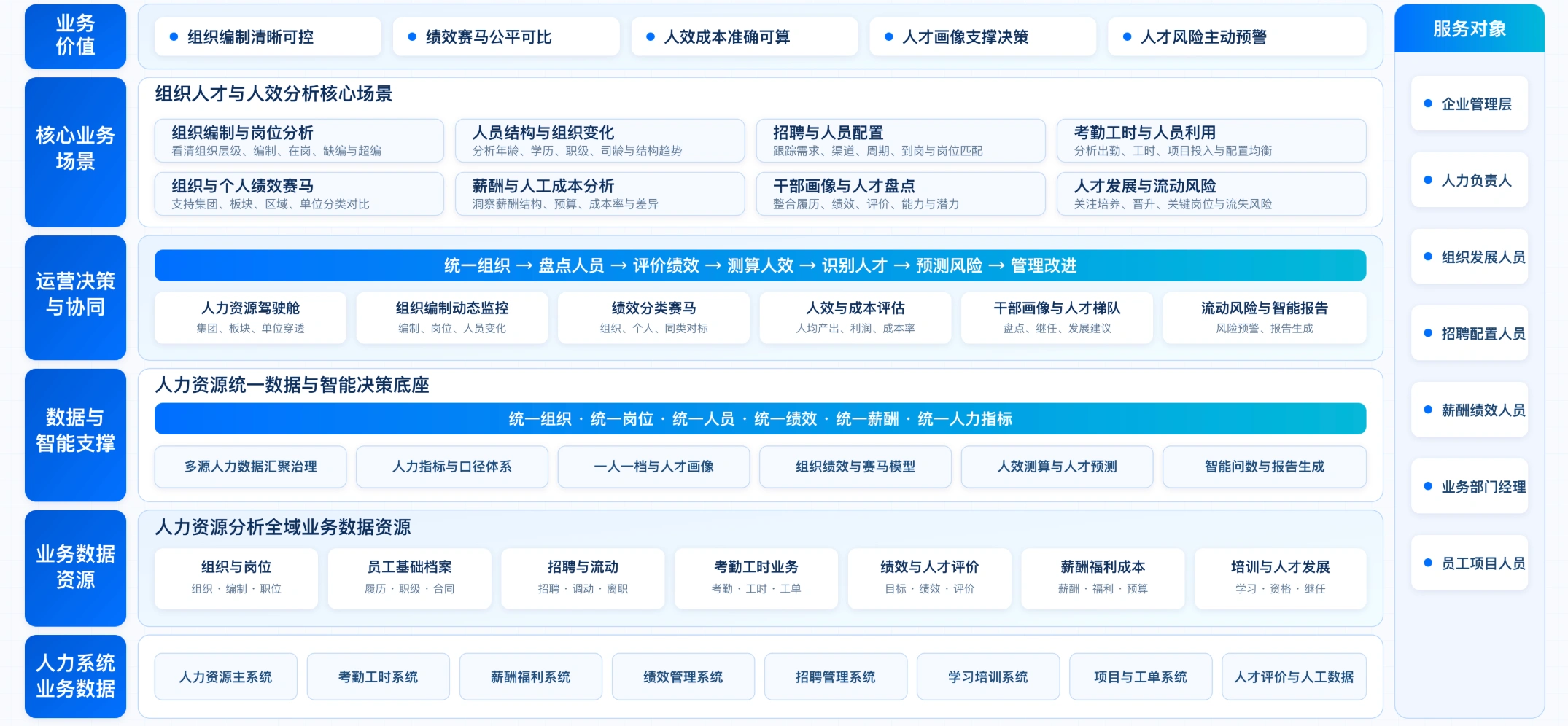Open 组织编制与岗位分析 scenario card
Screen dimensions: 1568x726
[299, 141]
